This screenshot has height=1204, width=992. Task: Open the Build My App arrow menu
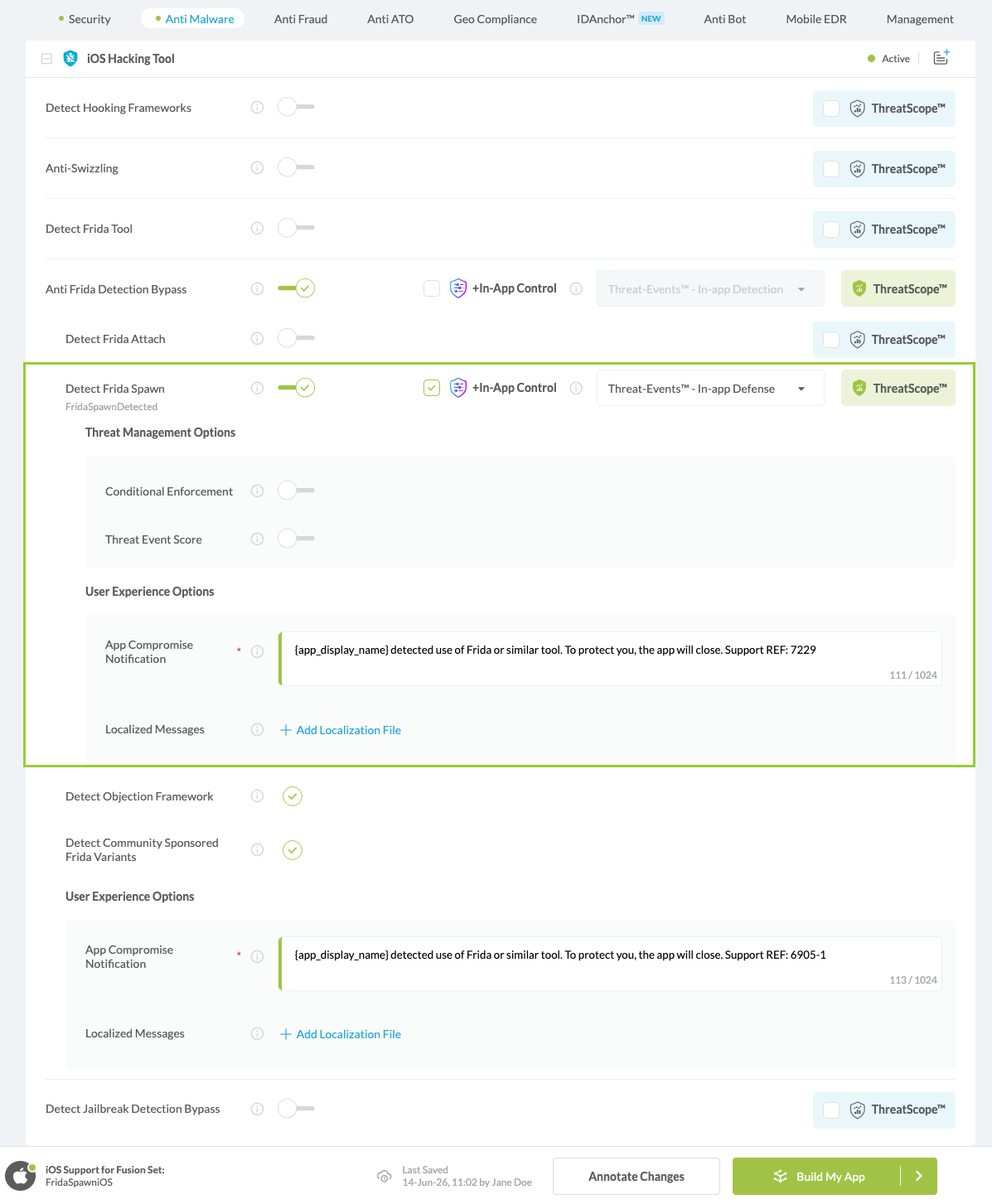click(919, 1176)
